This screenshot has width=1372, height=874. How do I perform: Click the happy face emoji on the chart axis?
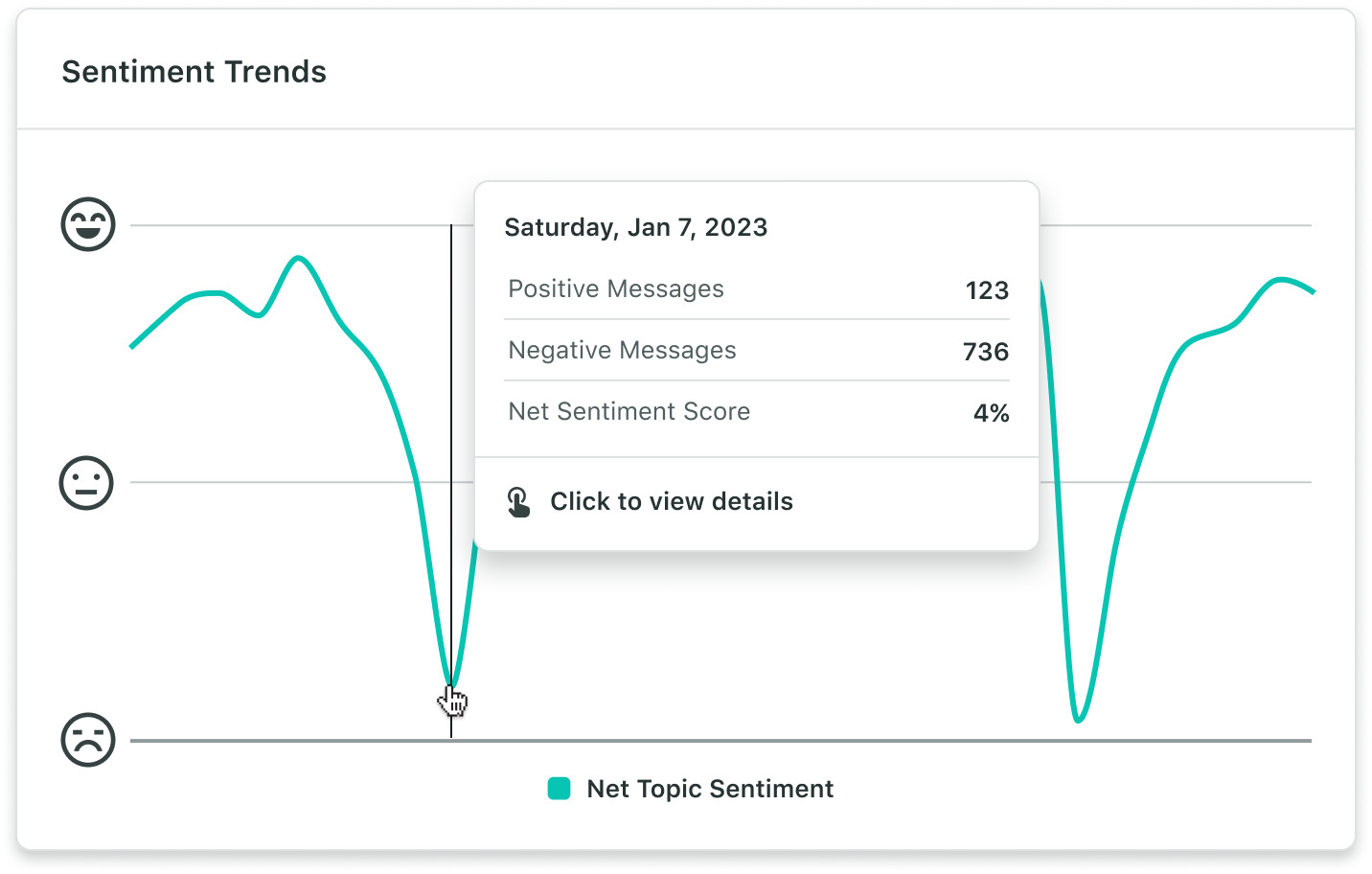pyautogui.click(x=86, y=224)
